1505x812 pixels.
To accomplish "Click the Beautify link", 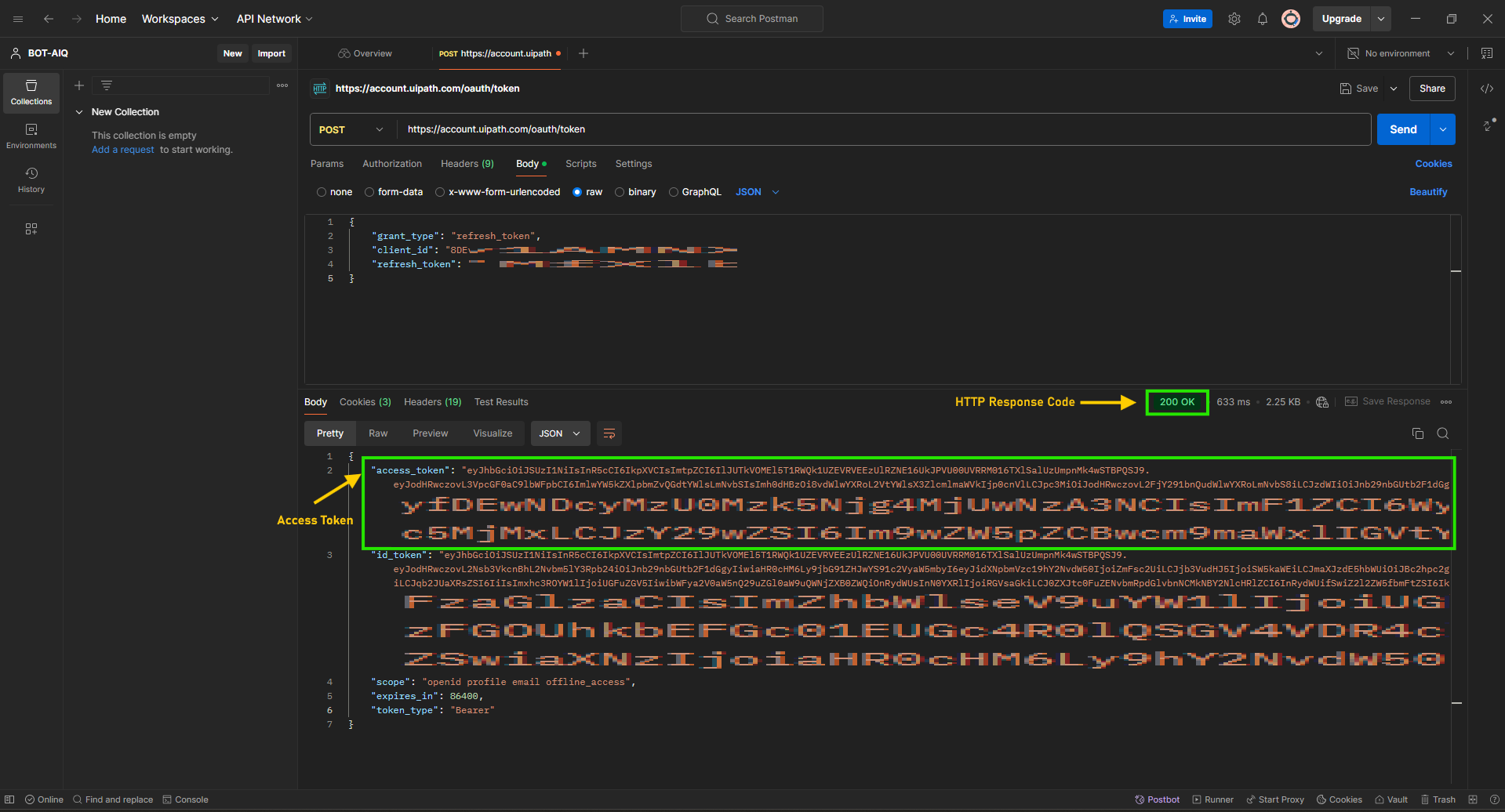I will tap(1428, 192).
